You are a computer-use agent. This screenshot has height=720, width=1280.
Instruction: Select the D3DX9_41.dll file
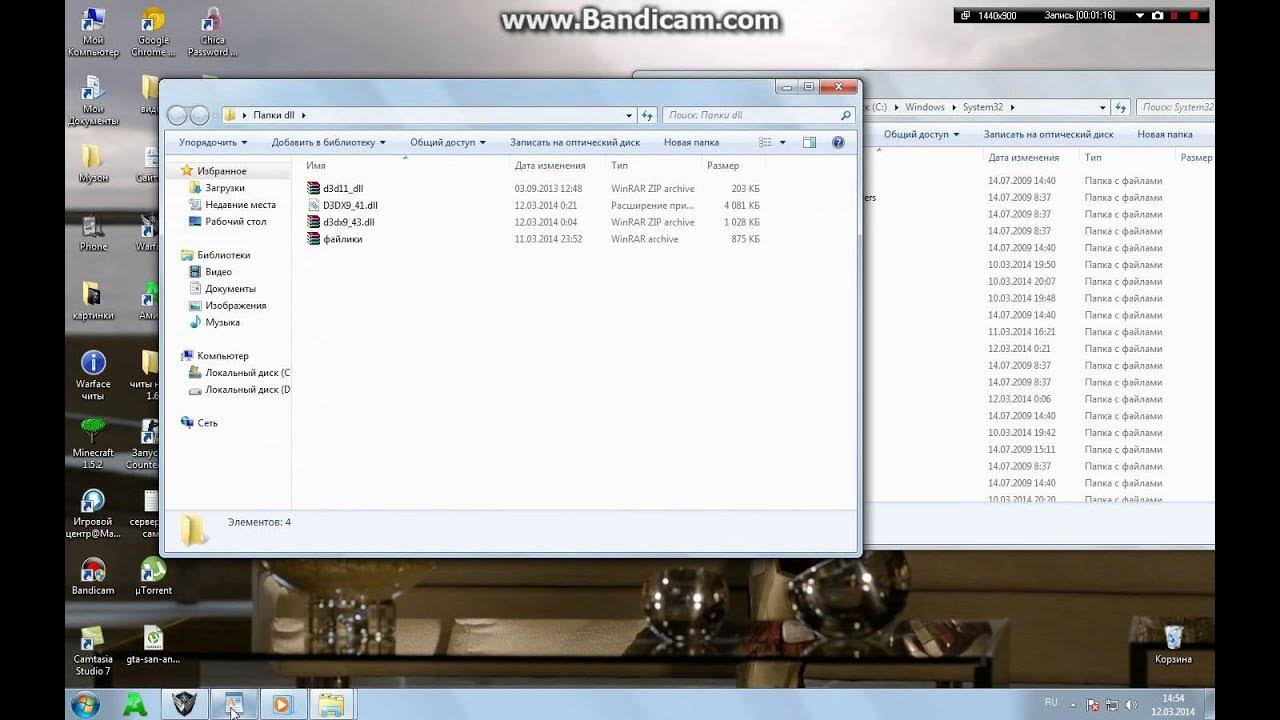coord(342,205)
